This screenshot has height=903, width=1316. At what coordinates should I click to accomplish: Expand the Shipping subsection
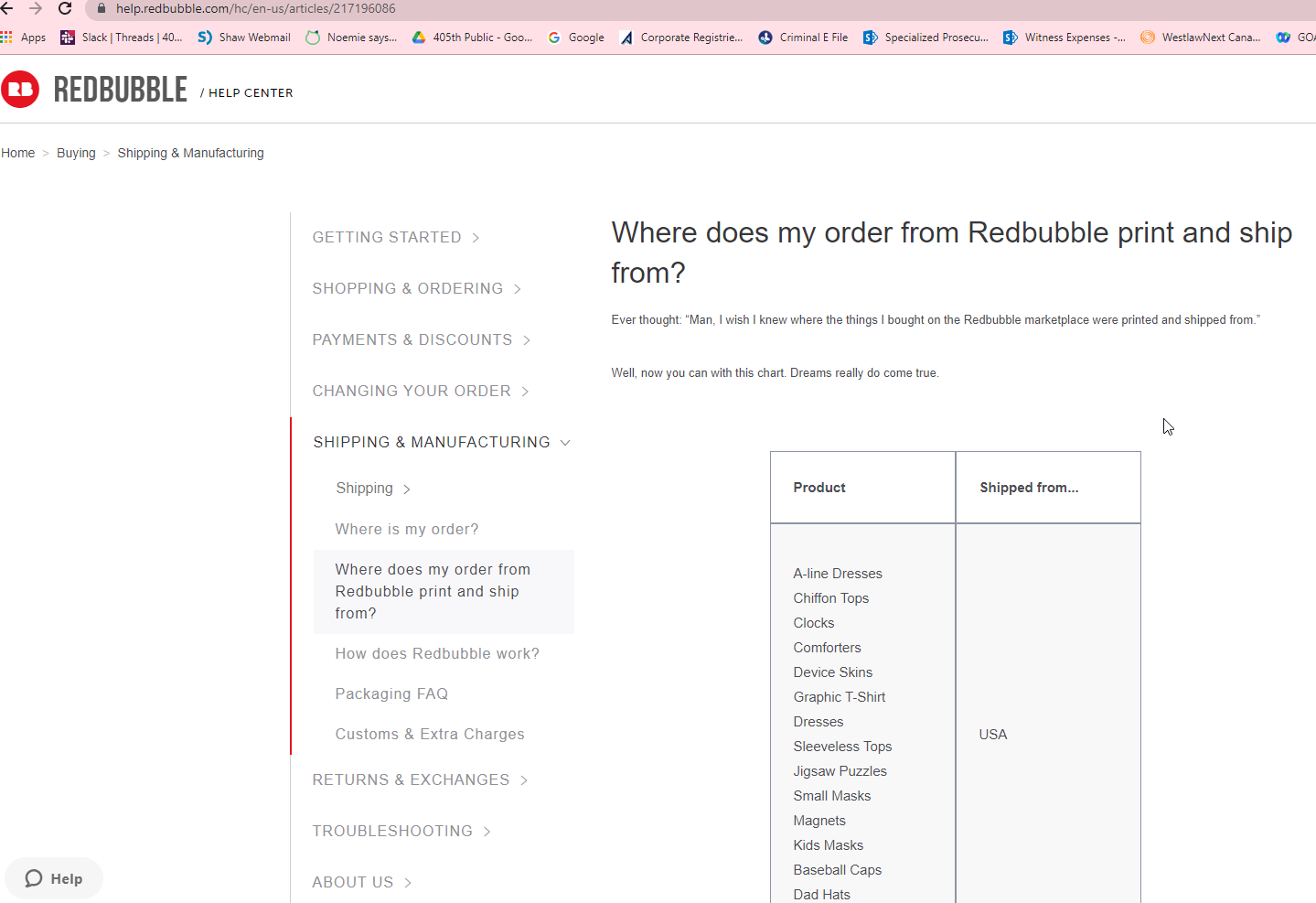(373, 488)
